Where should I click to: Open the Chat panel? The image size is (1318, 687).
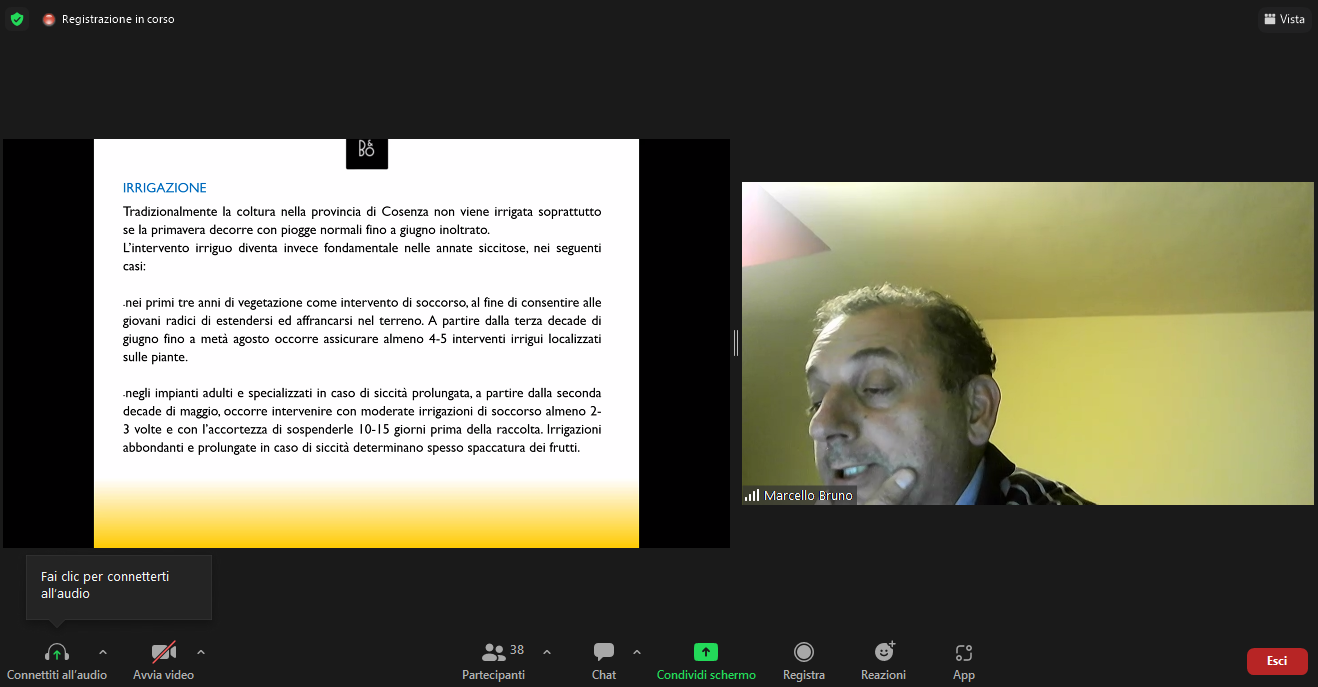[604, 661]
